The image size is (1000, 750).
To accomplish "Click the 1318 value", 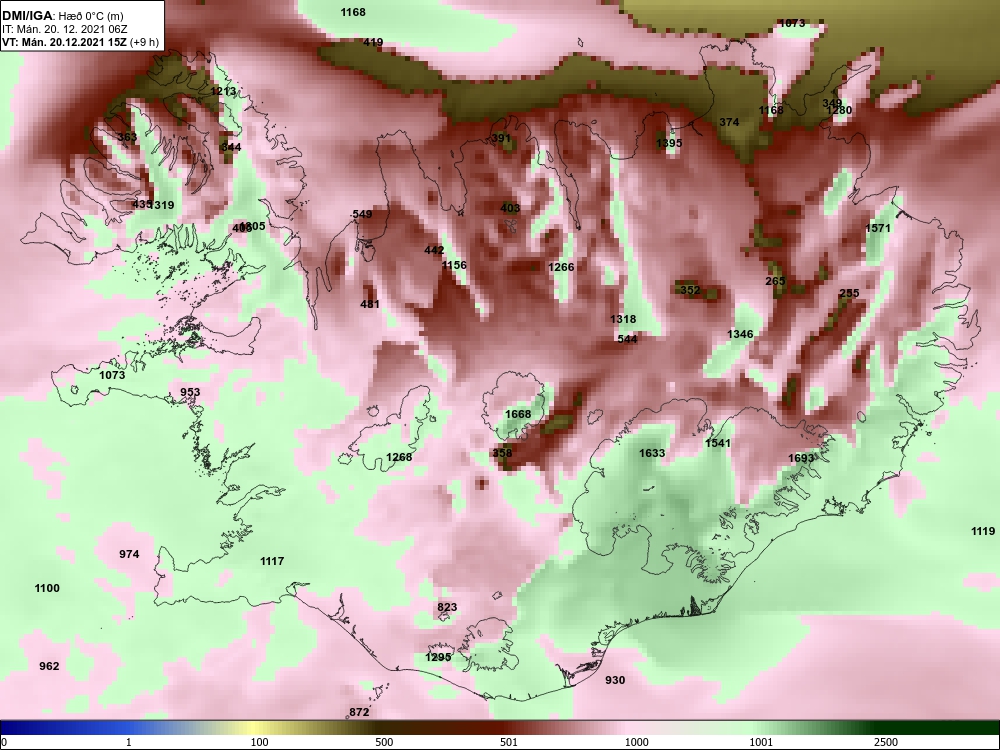I will coord(623,320).
